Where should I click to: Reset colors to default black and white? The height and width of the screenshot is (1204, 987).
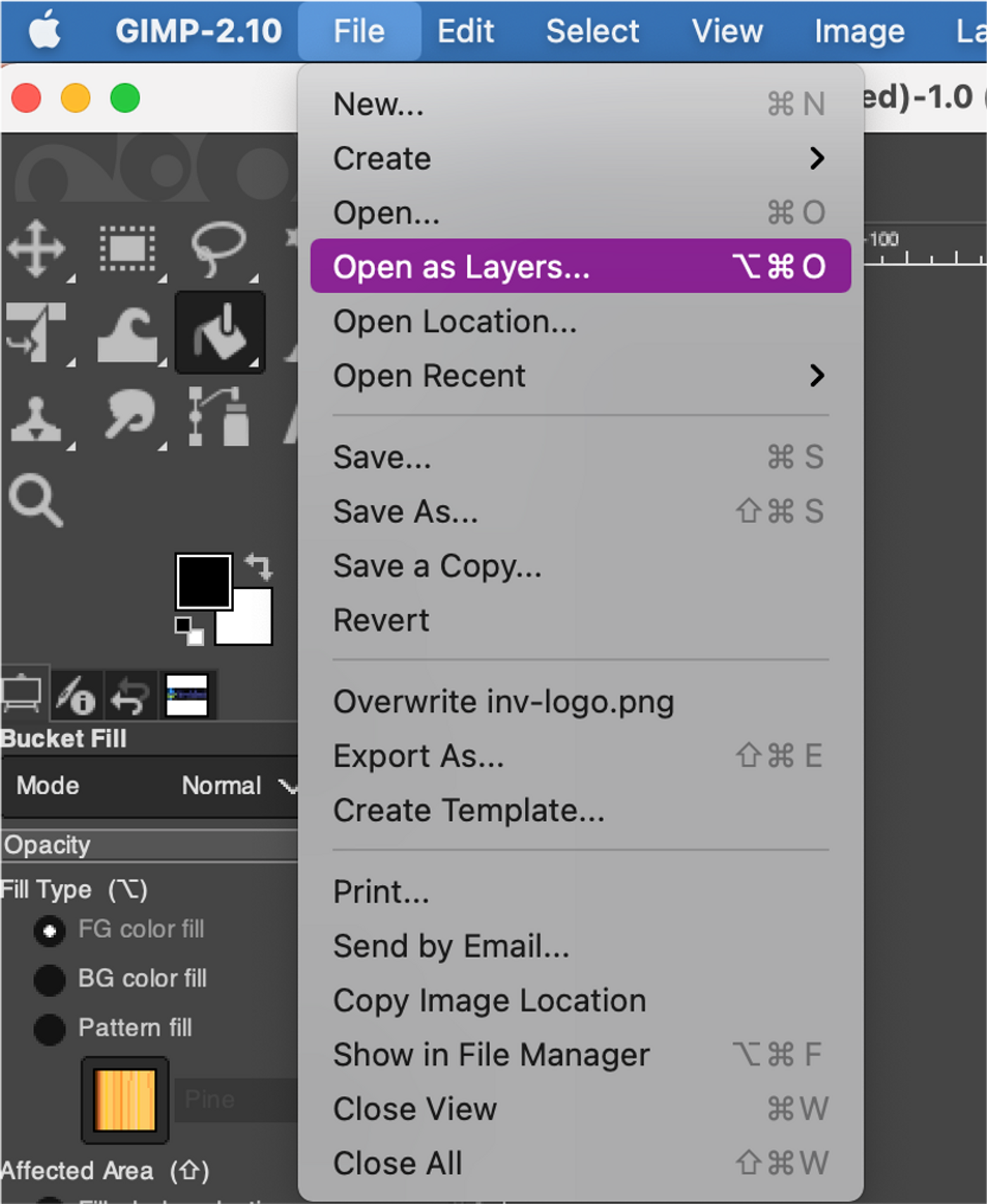pyautogui.click(x=189, y=631)
